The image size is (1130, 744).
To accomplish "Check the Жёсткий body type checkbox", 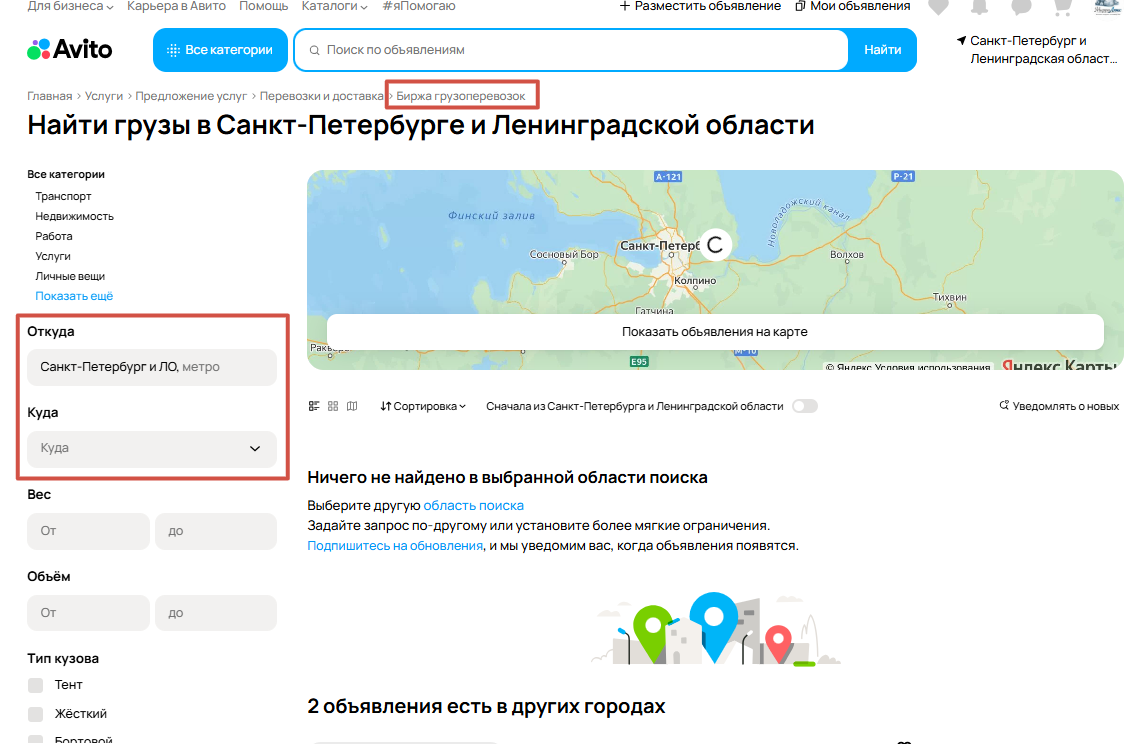I will pyautogui.click(x=35, y=714).
